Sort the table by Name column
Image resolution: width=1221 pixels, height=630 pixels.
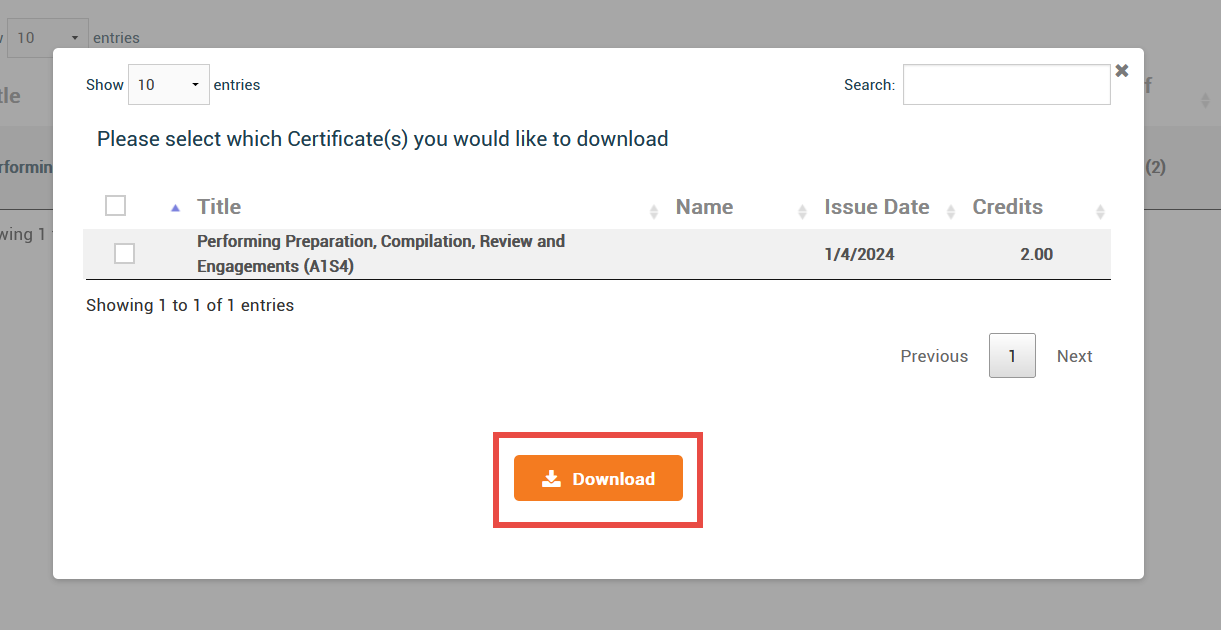(704, 207)
